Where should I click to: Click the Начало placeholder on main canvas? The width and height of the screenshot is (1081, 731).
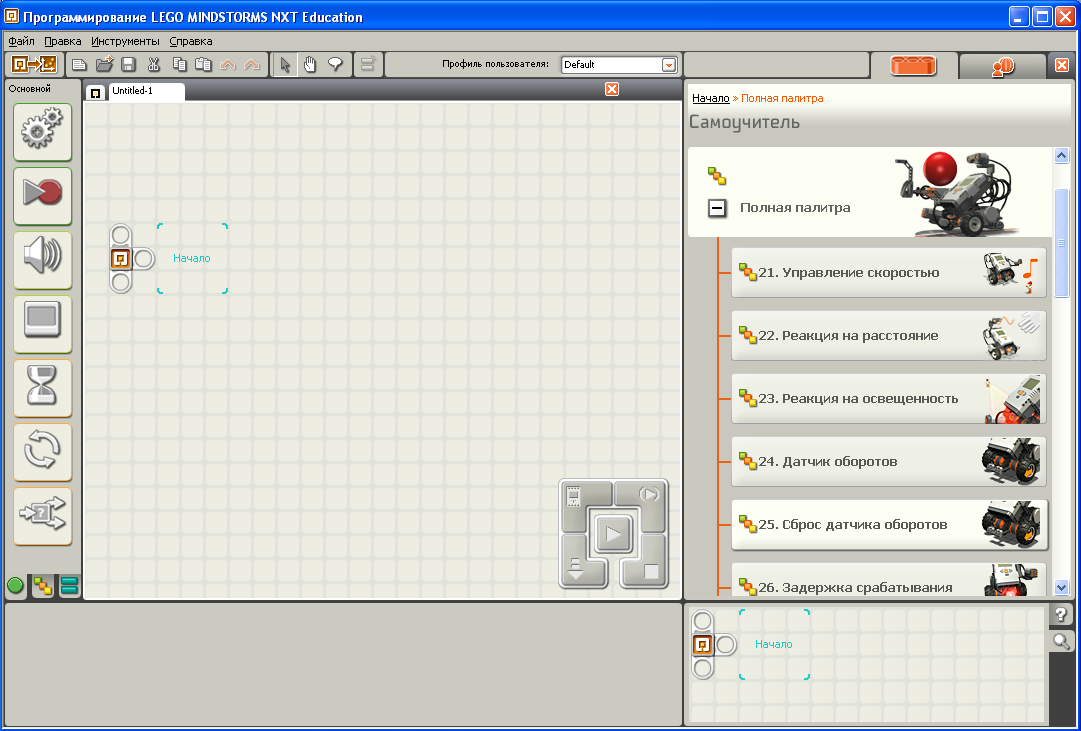[x=192, y=259]
